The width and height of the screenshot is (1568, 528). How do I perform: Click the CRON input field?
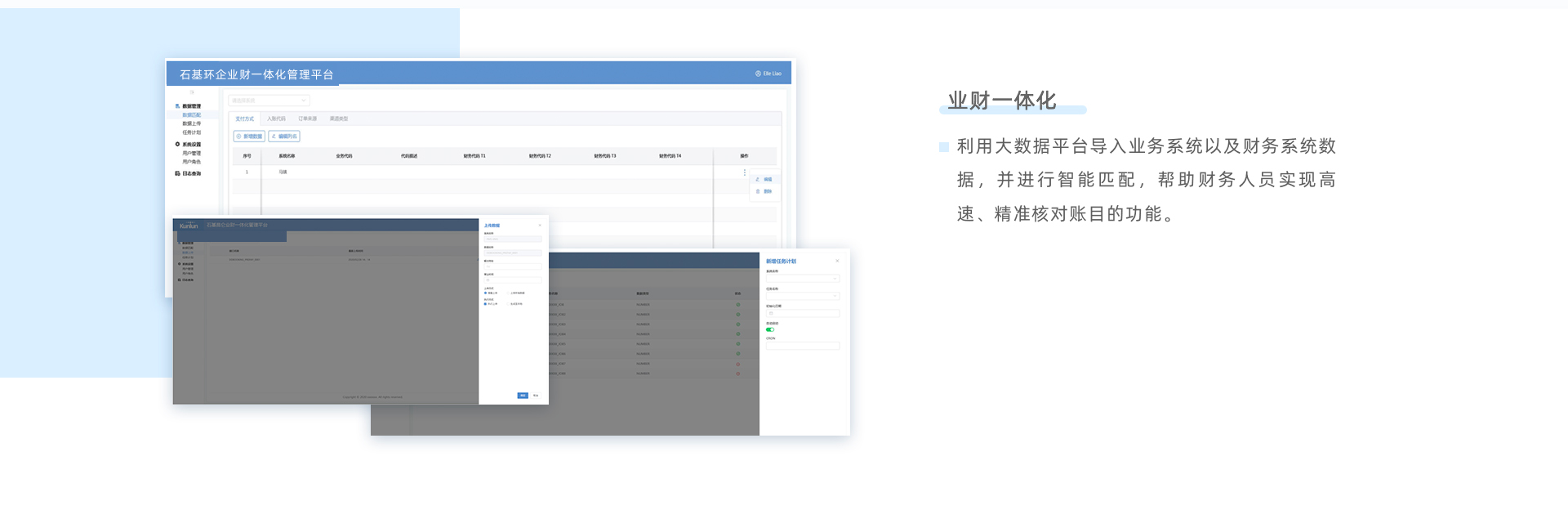pos(802,346)
